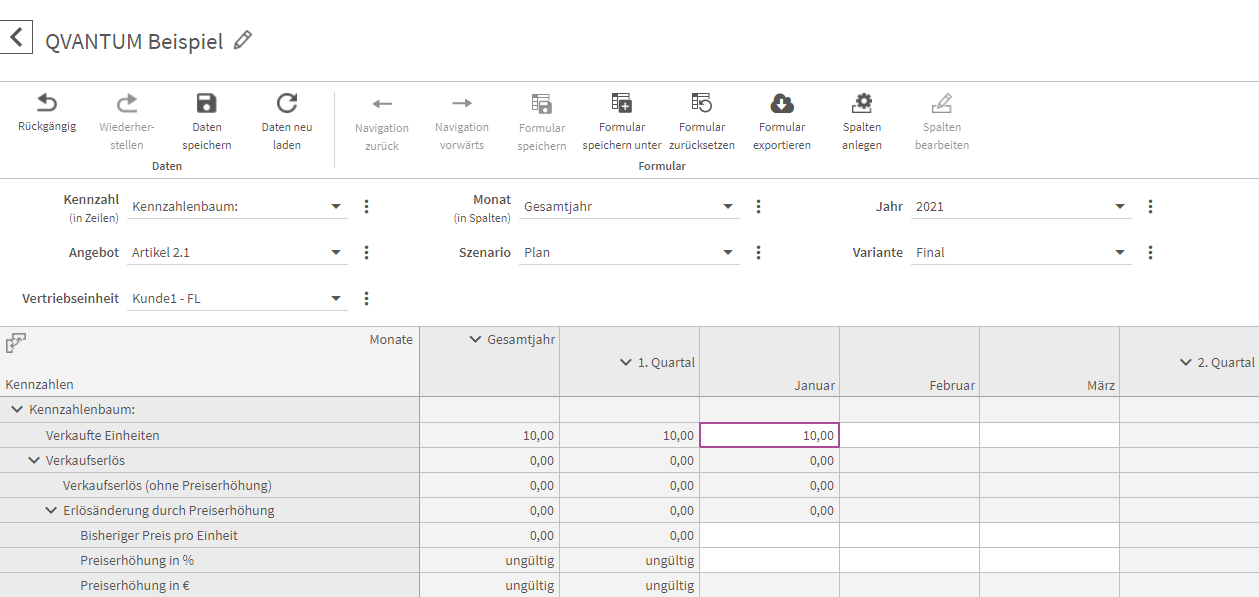This screenshot has width=1259, height=597.
Task: Click the pivot layout icon above Kennzahlen
Action: click(16, 343)
